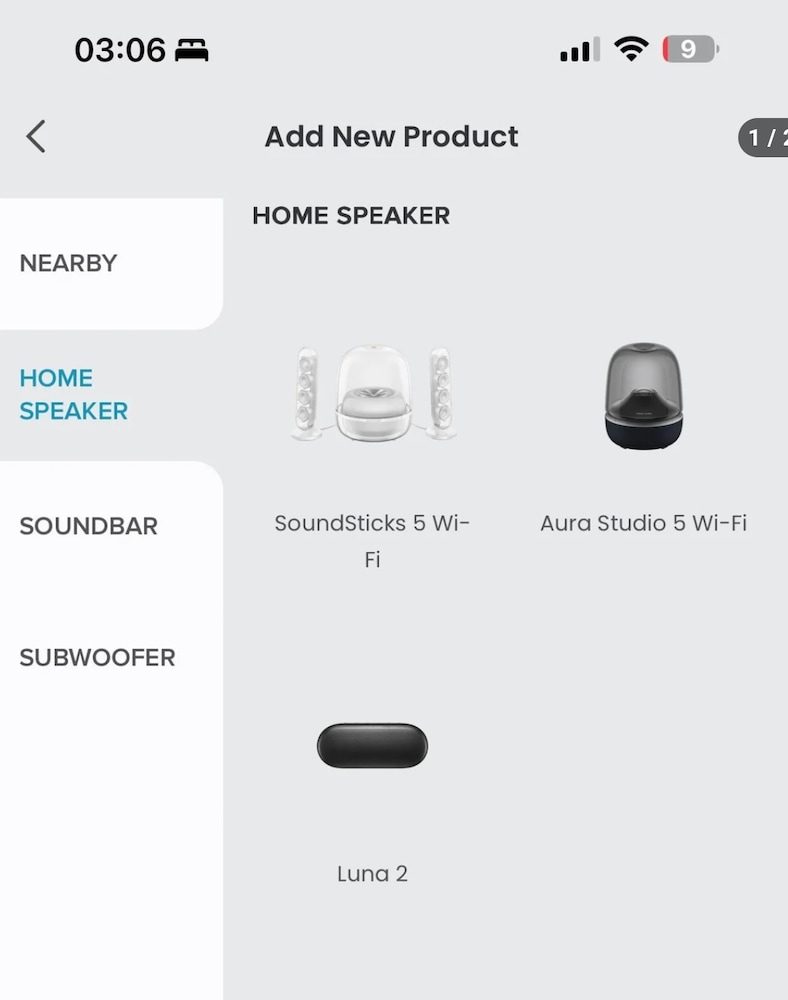Tap the HOME SPEAKER section heading
This screenshot has width=788, height=1000.
(351, 215)
